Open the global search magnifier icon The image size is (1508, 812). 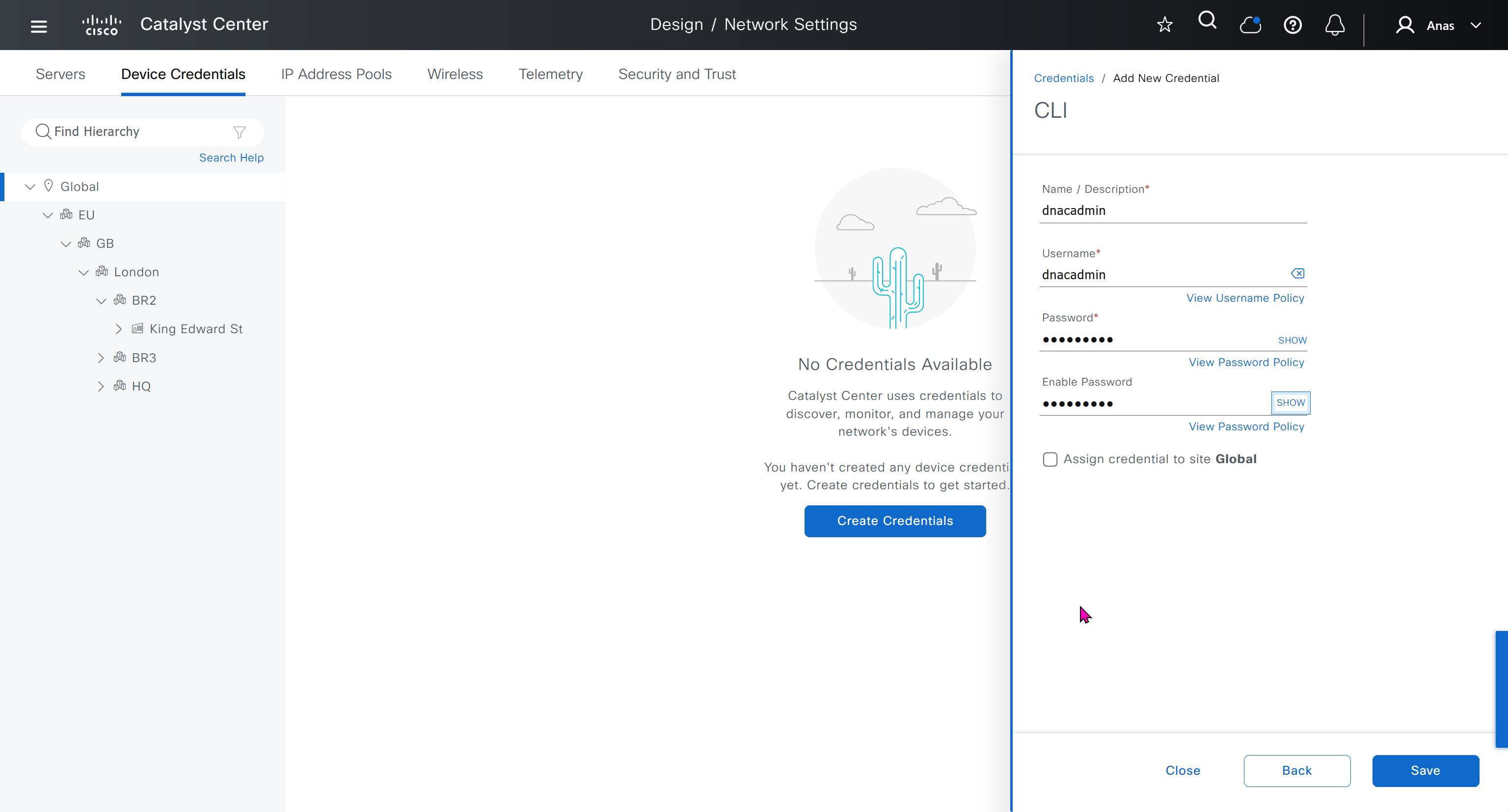pos(1207,21)
